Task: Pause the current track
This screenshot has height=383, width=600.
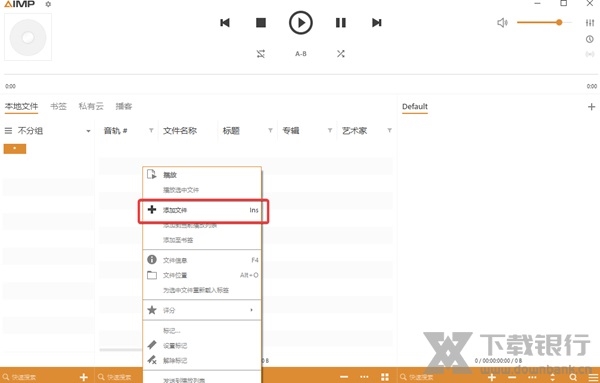Action: pos(341,23)
